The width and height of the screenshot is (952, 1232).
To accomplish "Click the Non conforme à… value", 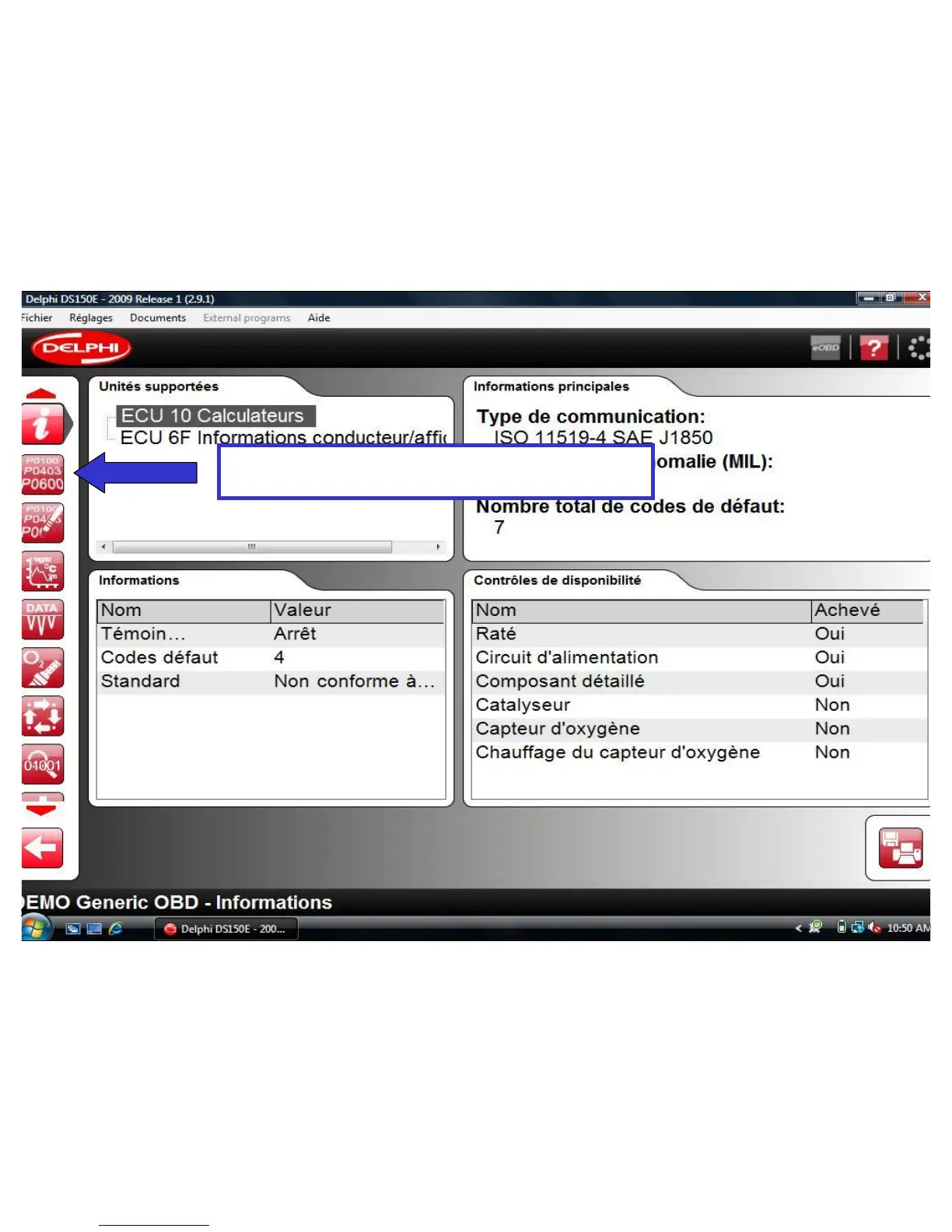I will [x=354, y=681].
